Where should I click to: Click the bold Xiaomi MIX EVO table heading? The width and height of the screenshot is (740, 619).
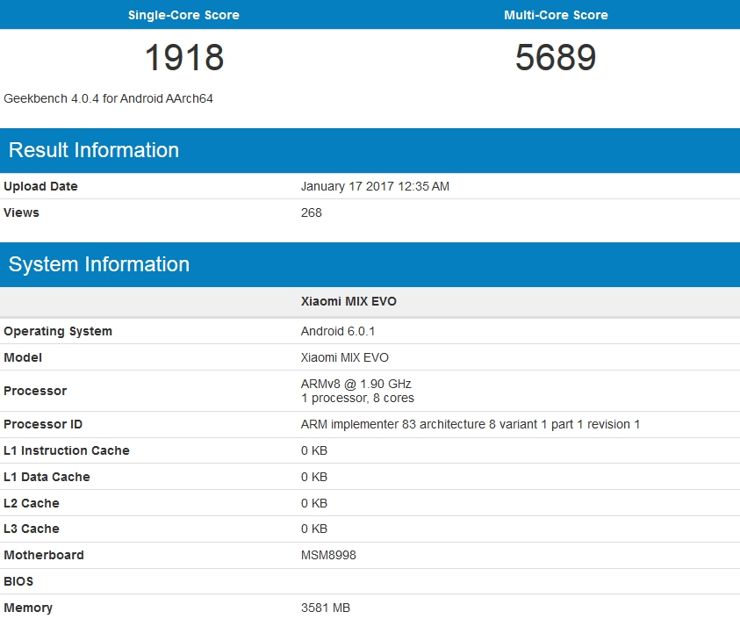click(x=348, y=301)
